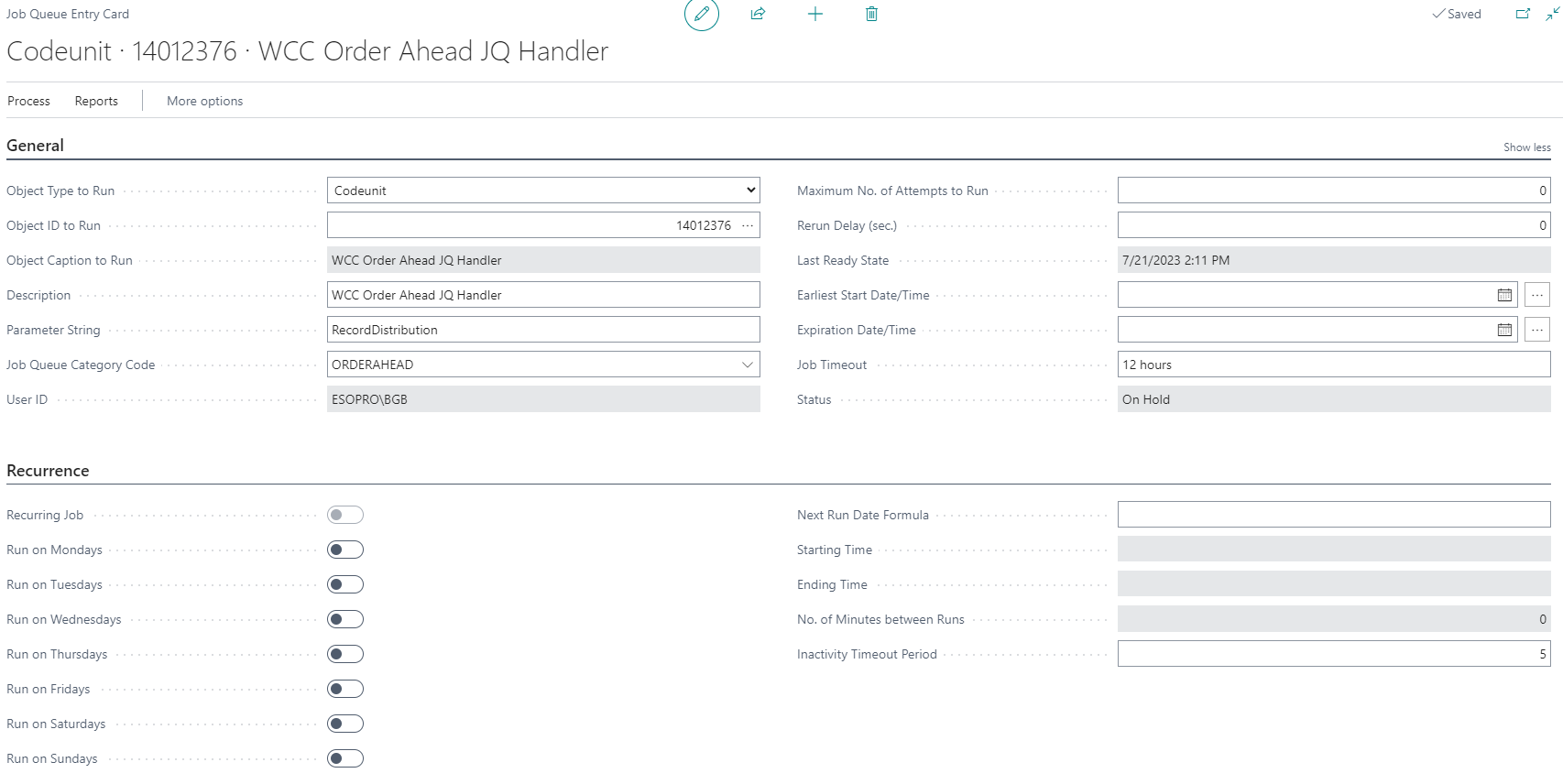The height and width of the screenshot is (784, 1563).
Task: Enable the Run on Wednesdays switch
Action: pos(345,619)
